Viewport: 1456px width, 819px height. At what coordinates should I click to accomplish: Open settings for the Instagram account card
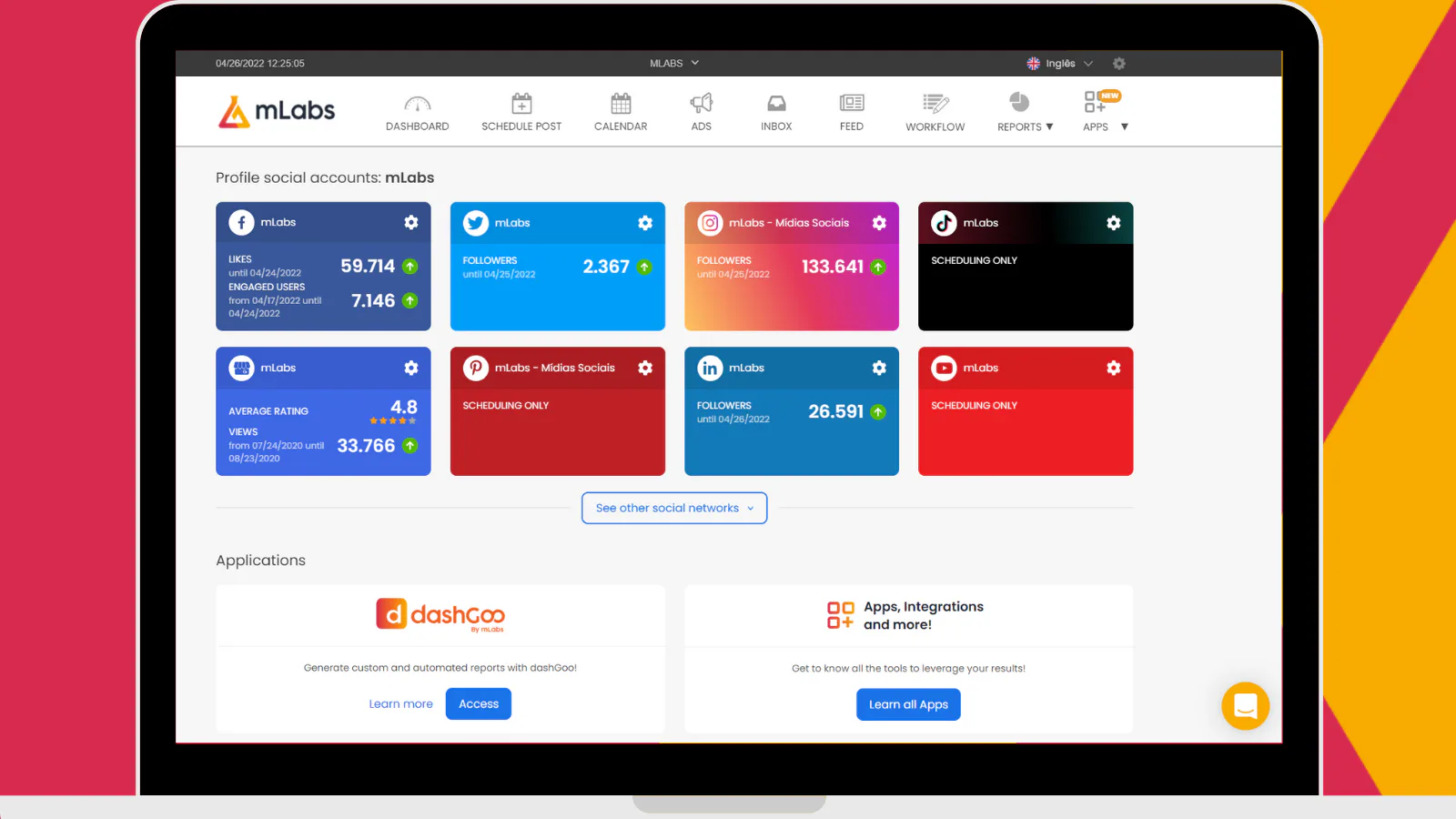click(878, 222)
